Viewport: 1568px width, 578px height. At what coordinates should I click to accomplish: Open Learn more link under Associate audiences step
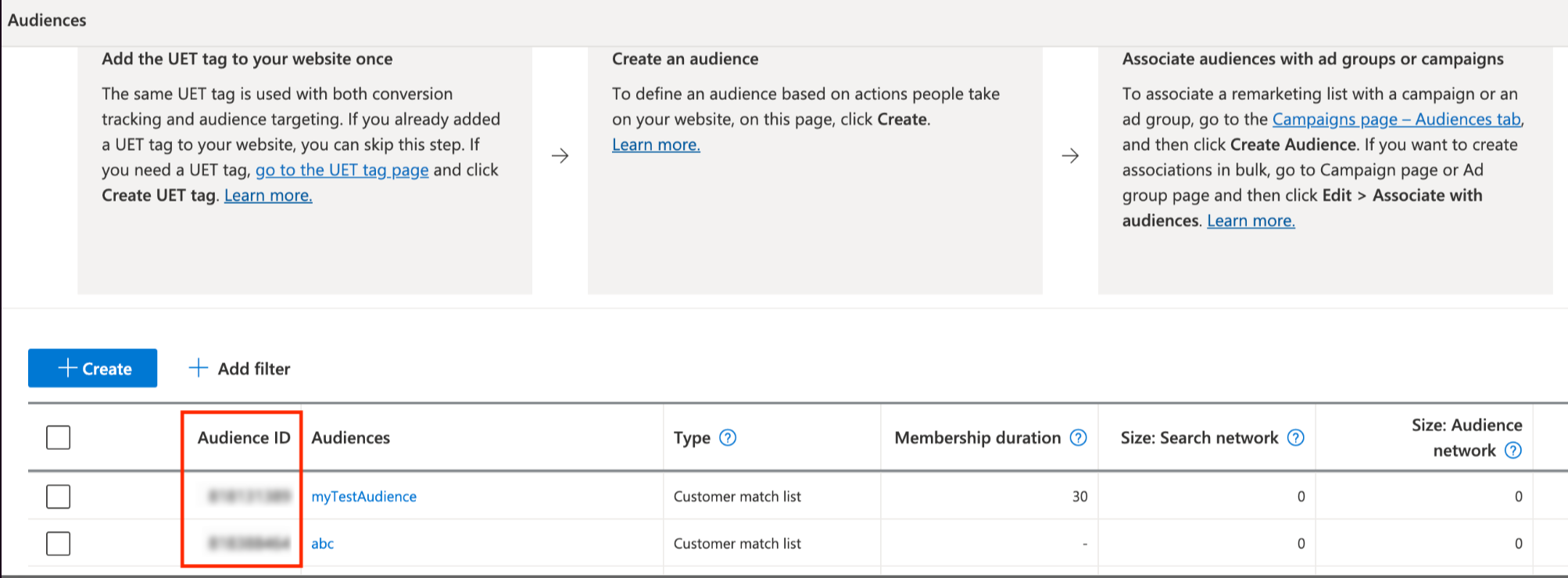[x=1251, y=220]
